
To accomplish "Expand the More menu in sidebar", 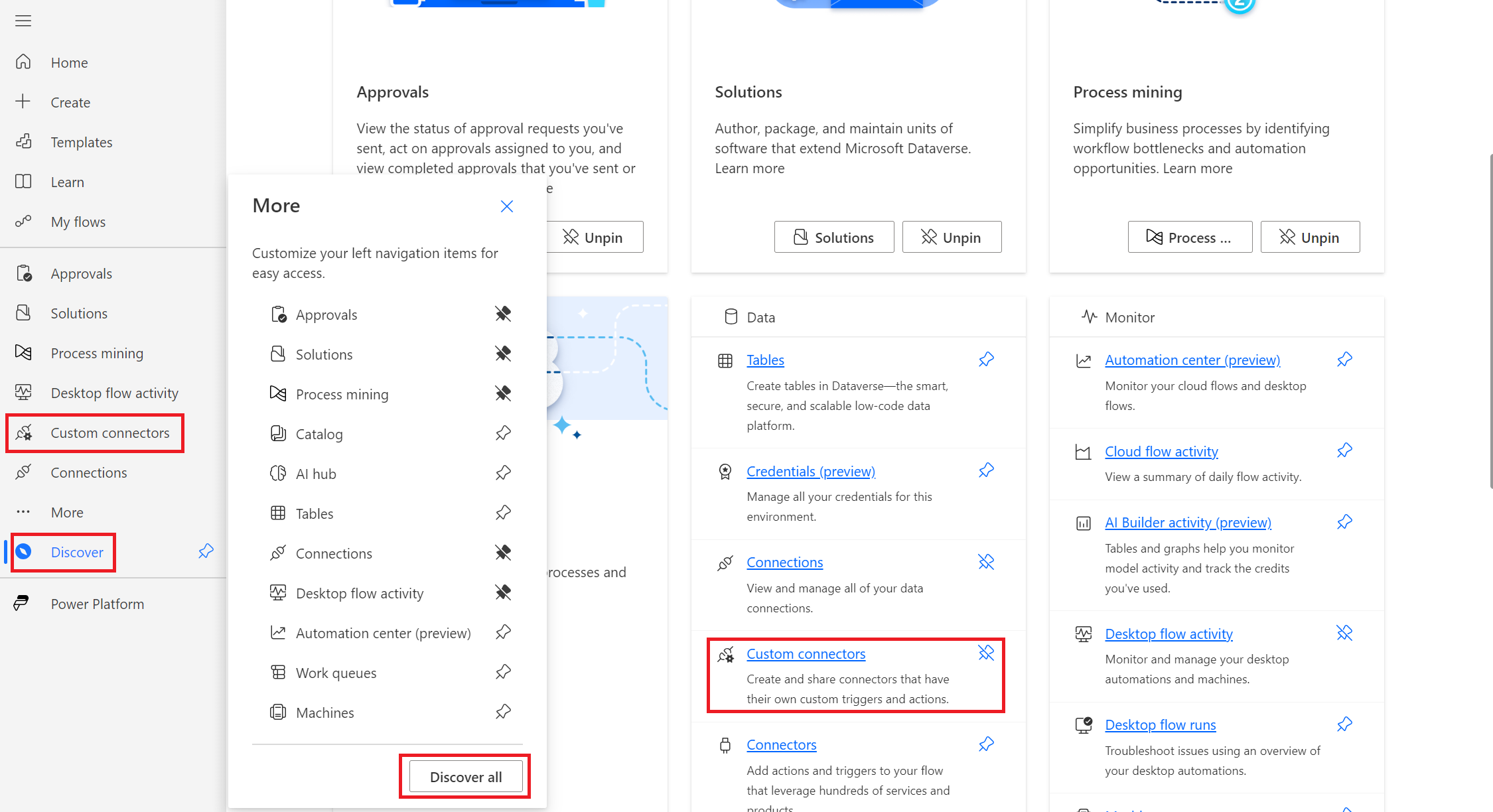I will tap(66, 512).
